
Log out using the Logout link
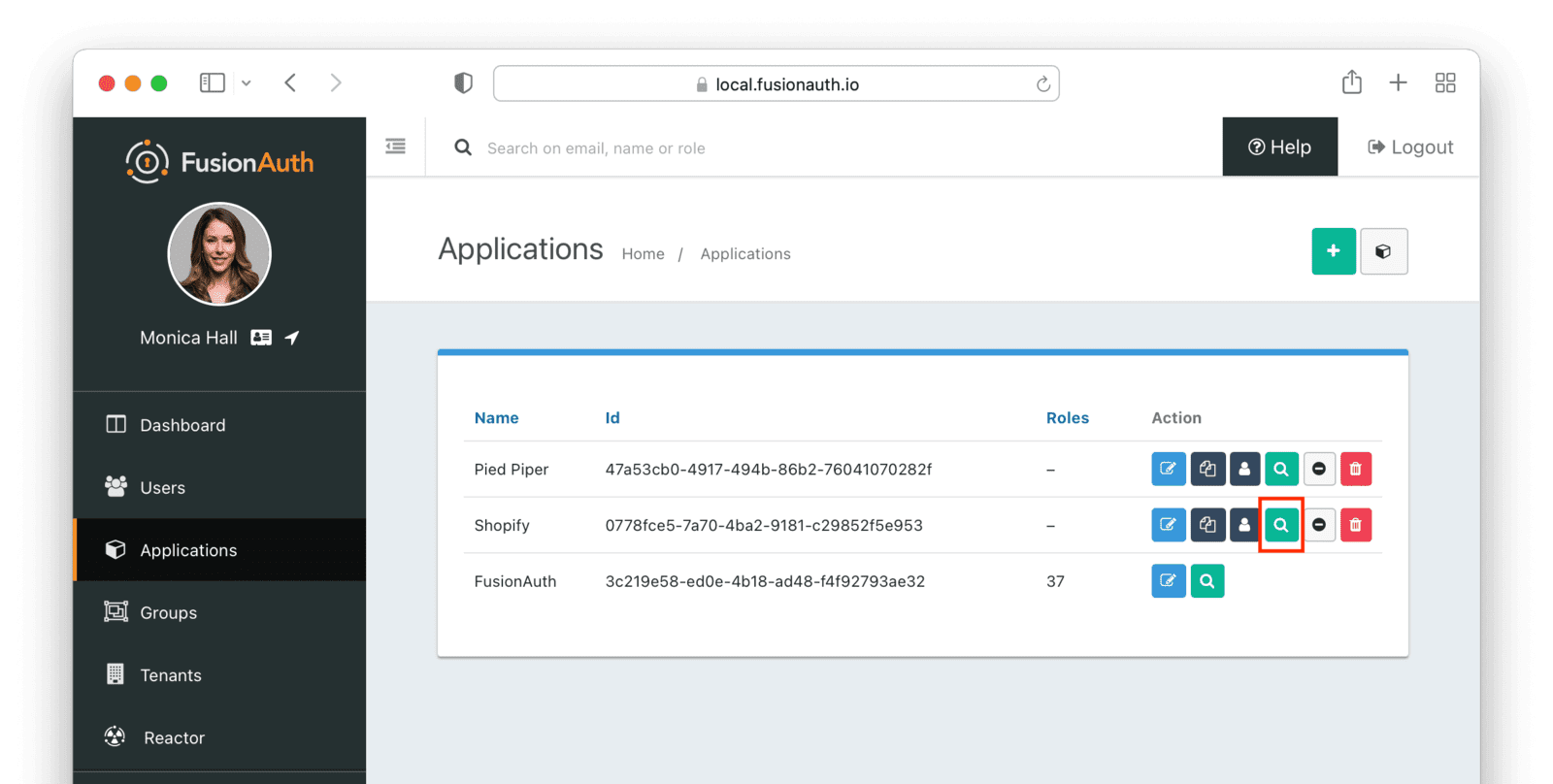click(x=1410, y=147)
